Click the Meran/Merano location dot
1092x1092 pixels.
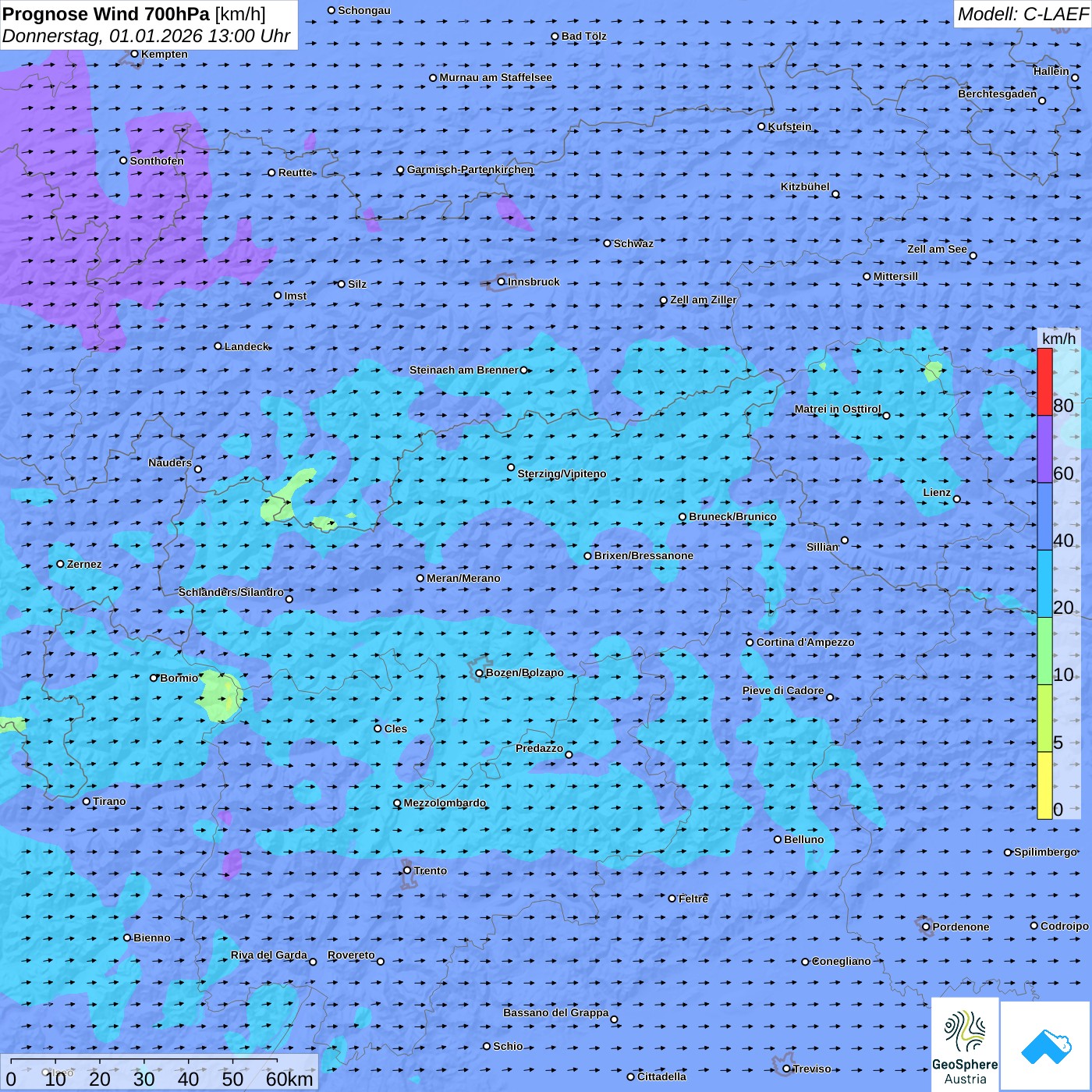pos(420,578)
